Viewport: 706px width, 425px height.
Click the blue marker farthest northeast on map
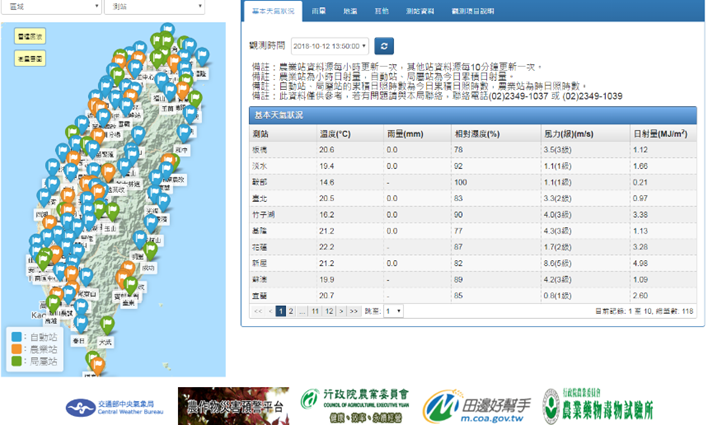pyautogui.click(x=202, y=57)
